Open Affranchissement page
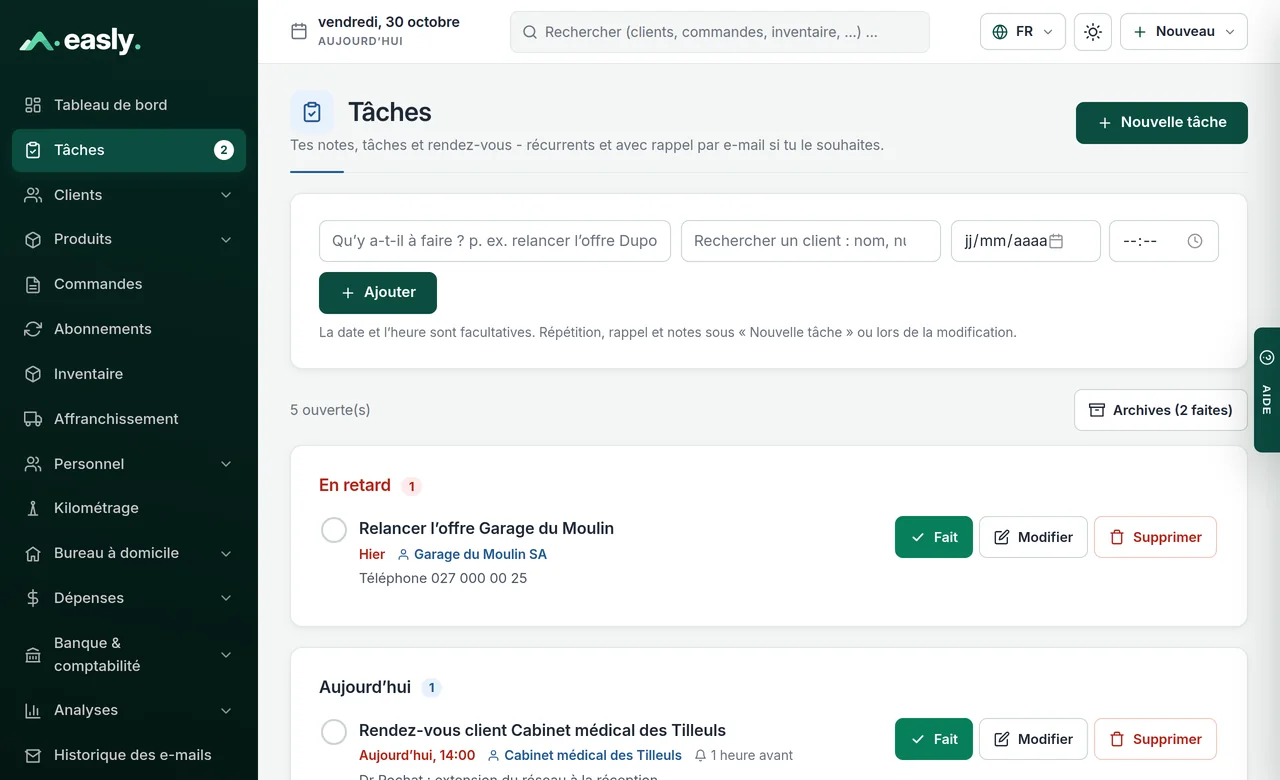The image size is (1280, 780). (x=129, y=419)
